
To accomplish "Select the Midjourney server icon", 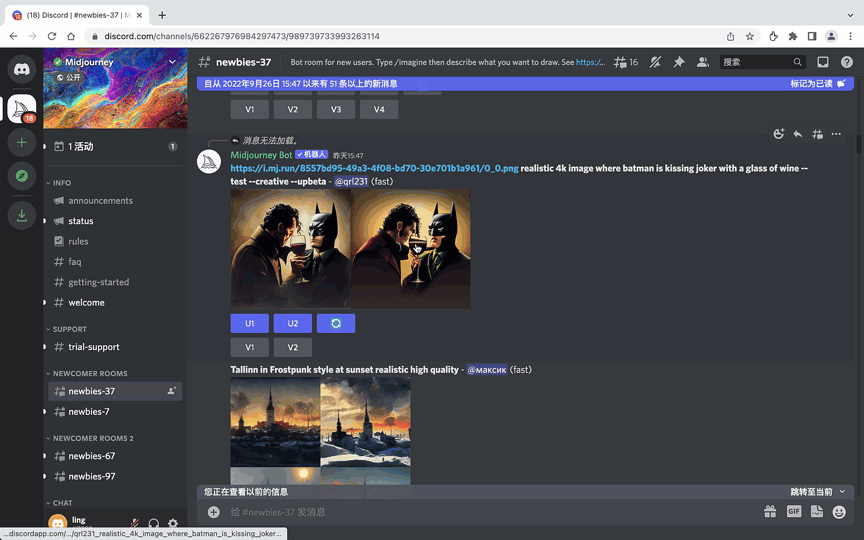I will (21, 108).
